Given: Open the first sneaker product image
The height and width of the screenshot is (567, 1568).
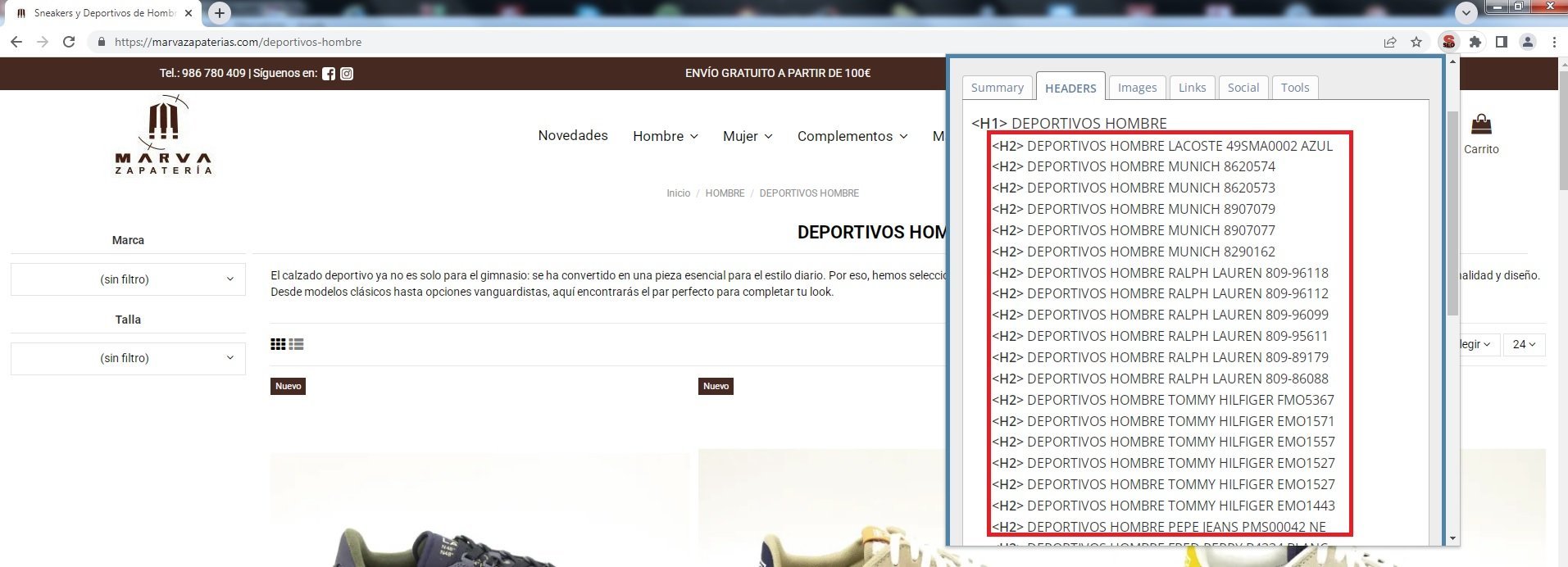Looking at the screenshot, I should (479, 510).
